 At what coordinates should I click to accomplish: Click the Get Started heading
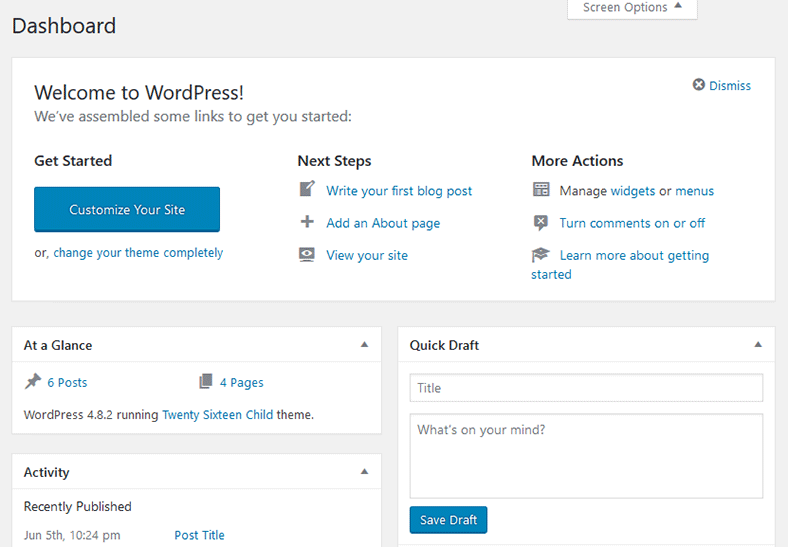coord(73,161)
